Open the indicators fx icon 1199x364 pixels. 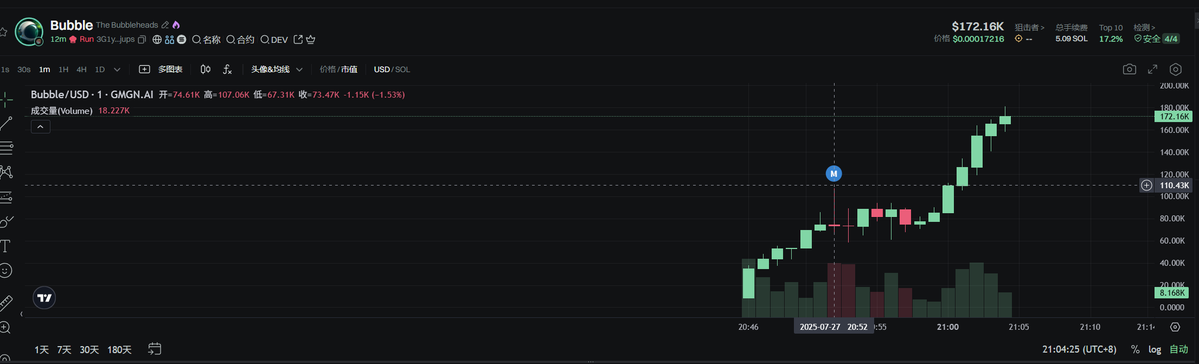coord(227,70)
